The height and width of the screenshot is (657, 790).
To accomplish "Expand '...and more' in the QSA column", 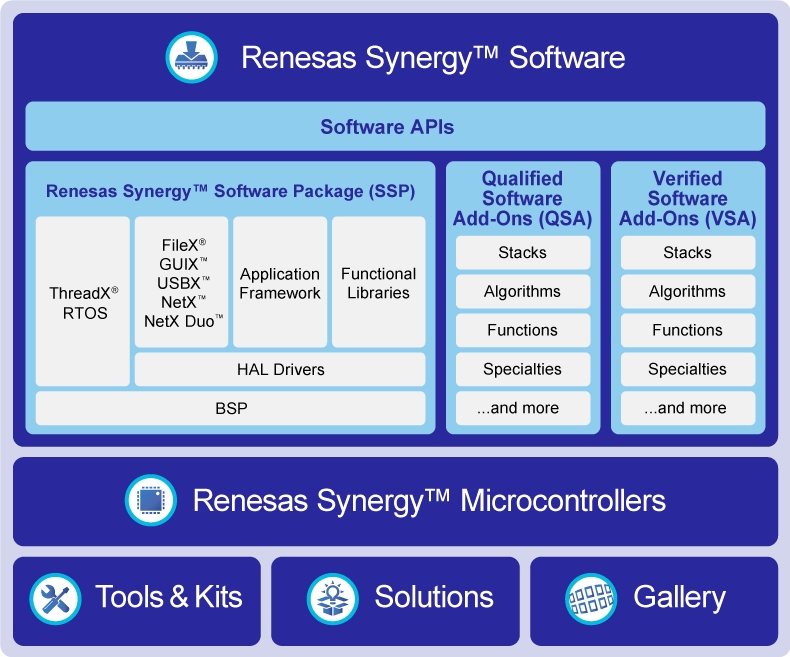I will click(x=522, y=408).
